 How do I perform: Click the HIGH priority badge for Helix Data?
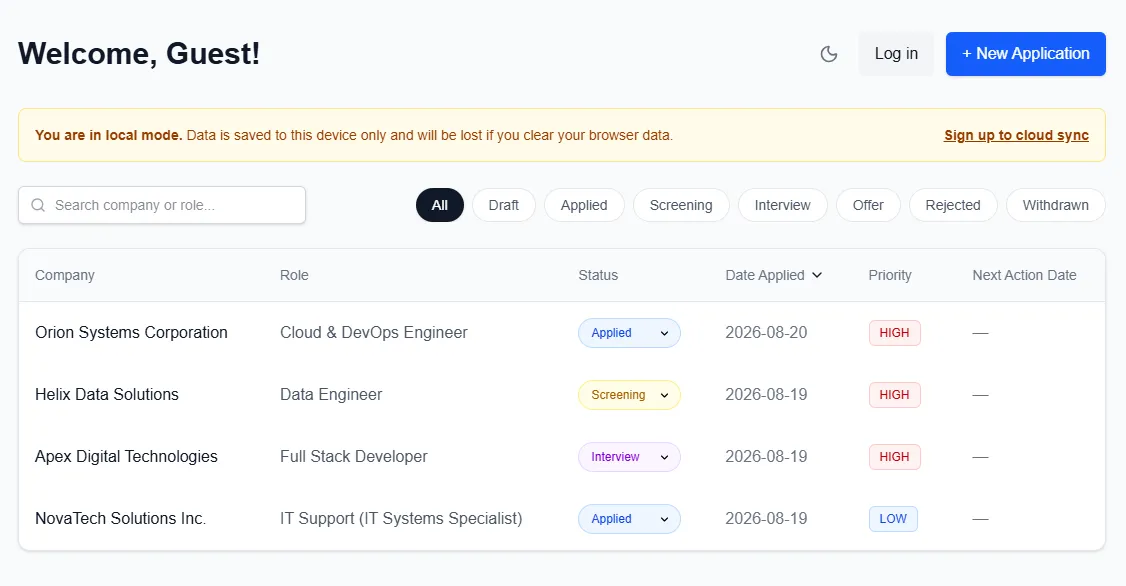point(894,395)
